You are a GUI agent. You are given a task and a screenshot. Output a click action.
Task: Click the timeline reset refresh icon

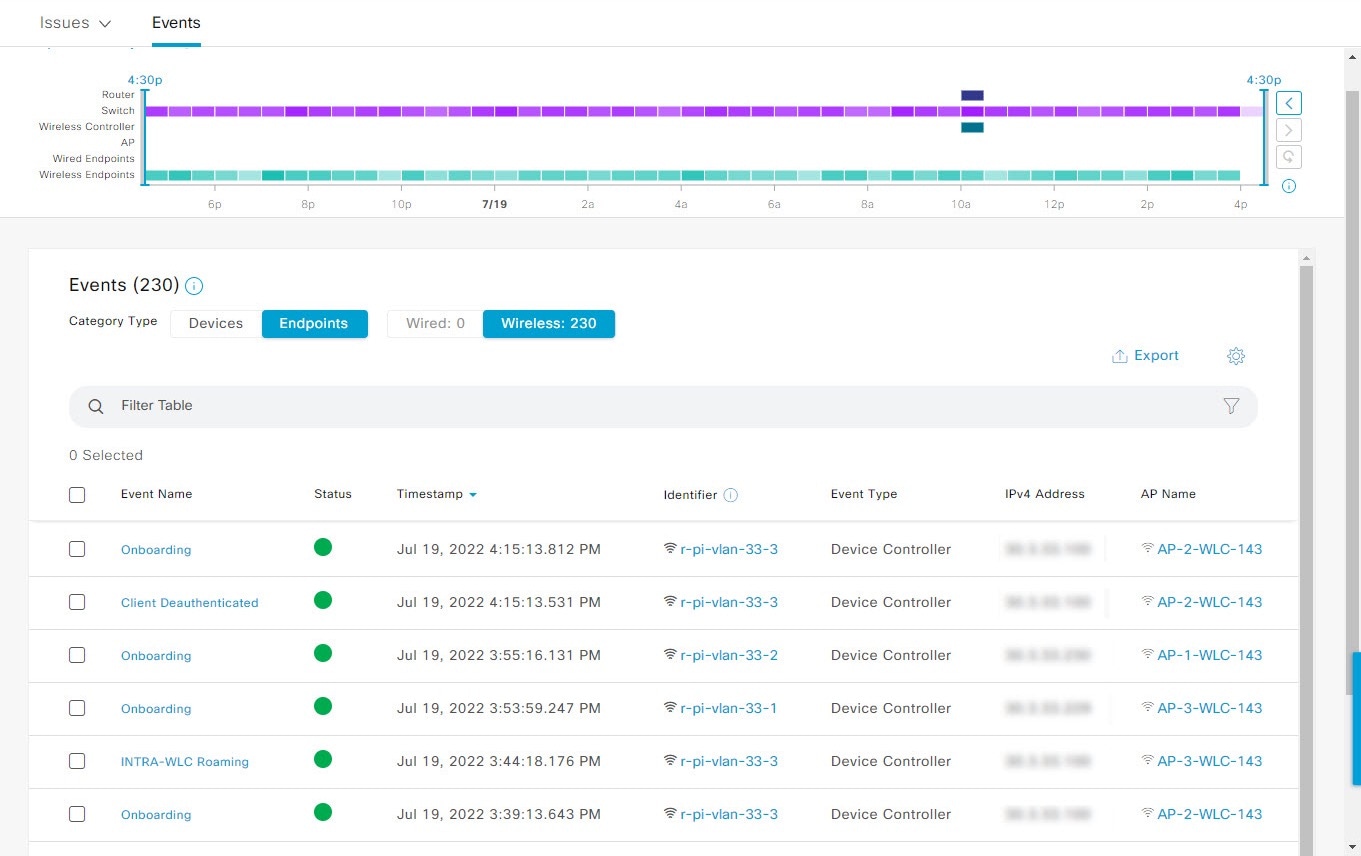tap(1289, 157)
